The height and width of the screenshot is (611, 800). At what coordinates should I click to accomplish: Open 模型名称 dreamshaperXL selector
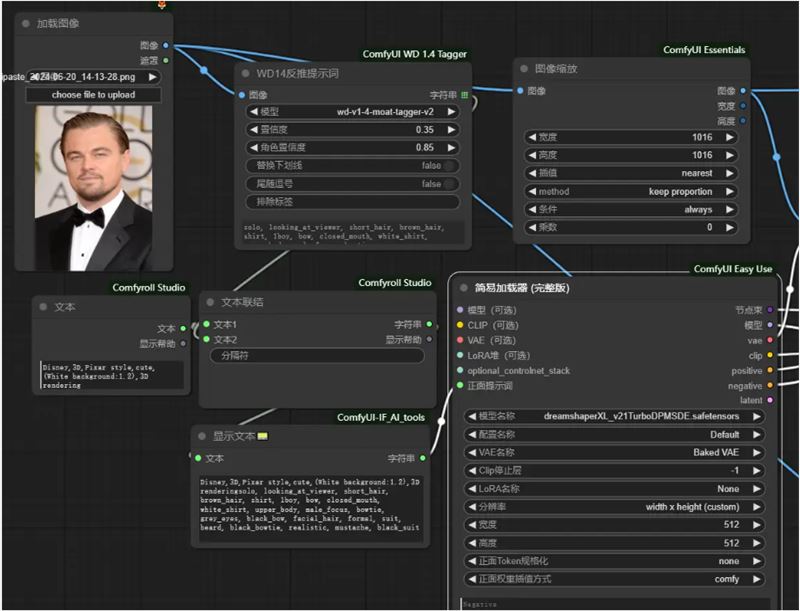pos(614,416)
